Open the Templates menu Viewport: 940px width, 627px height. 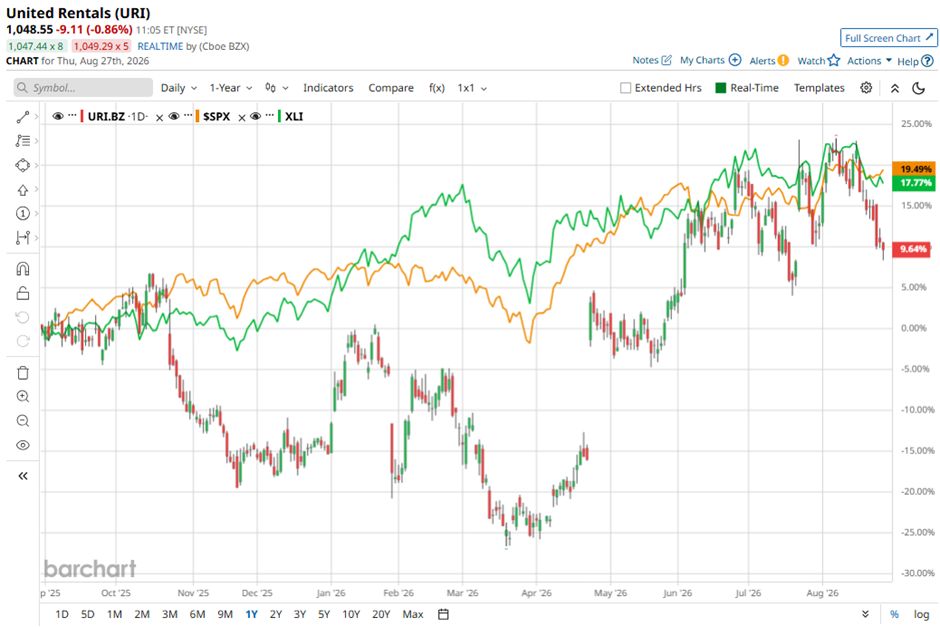click(x=819, y=88)
